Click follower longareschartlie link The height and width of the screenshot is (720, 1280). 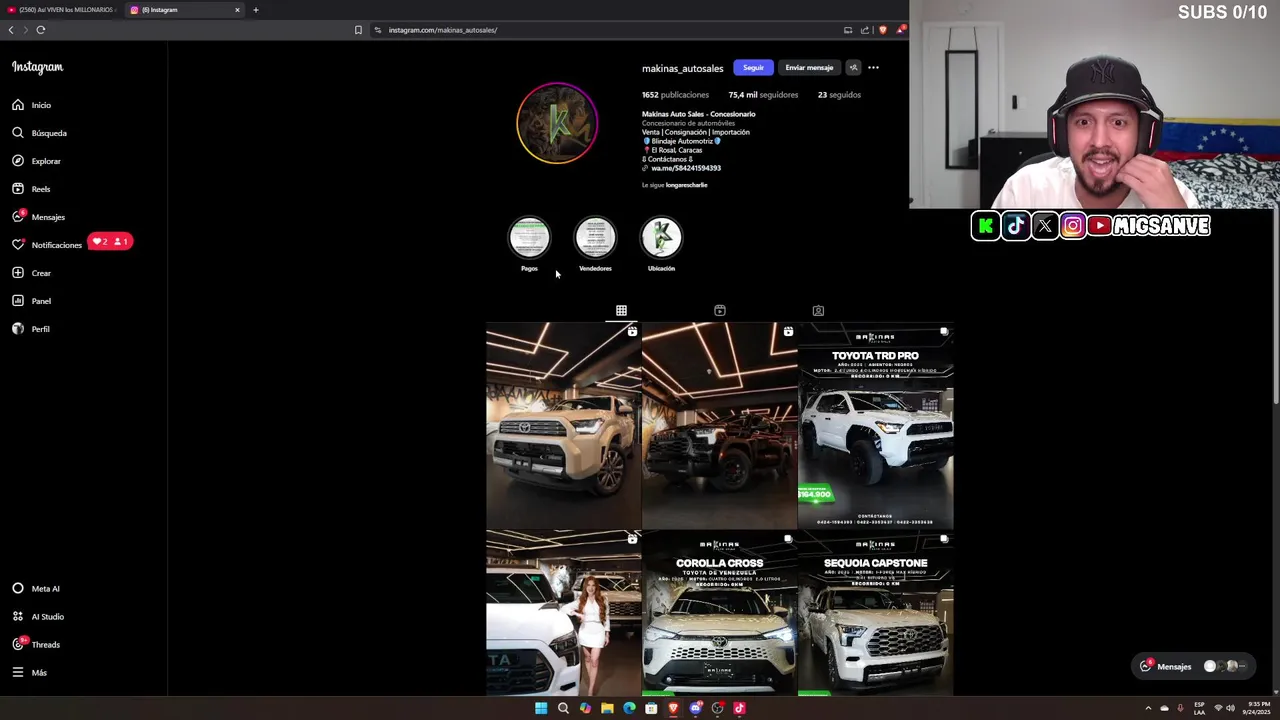tap(686, 185)
